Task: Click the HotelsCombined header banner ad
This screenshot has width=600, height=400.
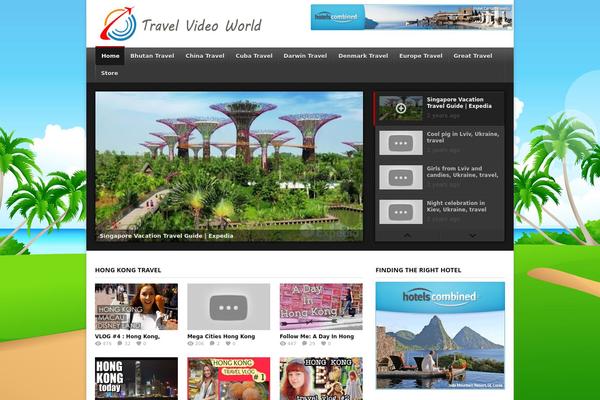Action: tap(411, 17)
